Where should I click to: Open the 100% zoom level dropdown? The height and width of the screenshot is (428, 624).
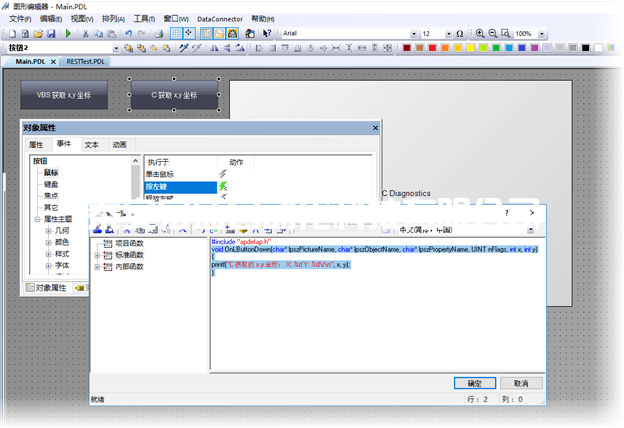pos(543,33)
